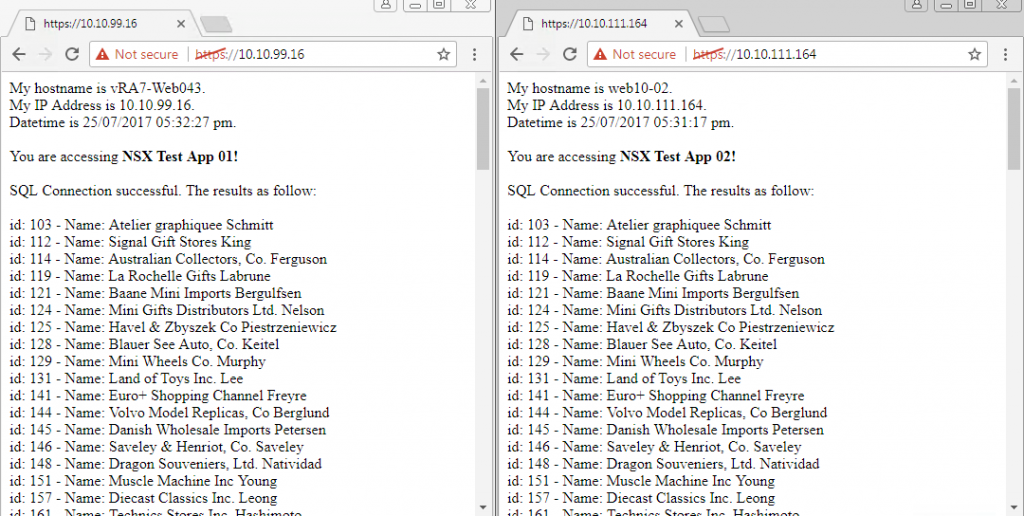Bookmark the 10.10.99.16 page with the star

[x=443, y=54]
